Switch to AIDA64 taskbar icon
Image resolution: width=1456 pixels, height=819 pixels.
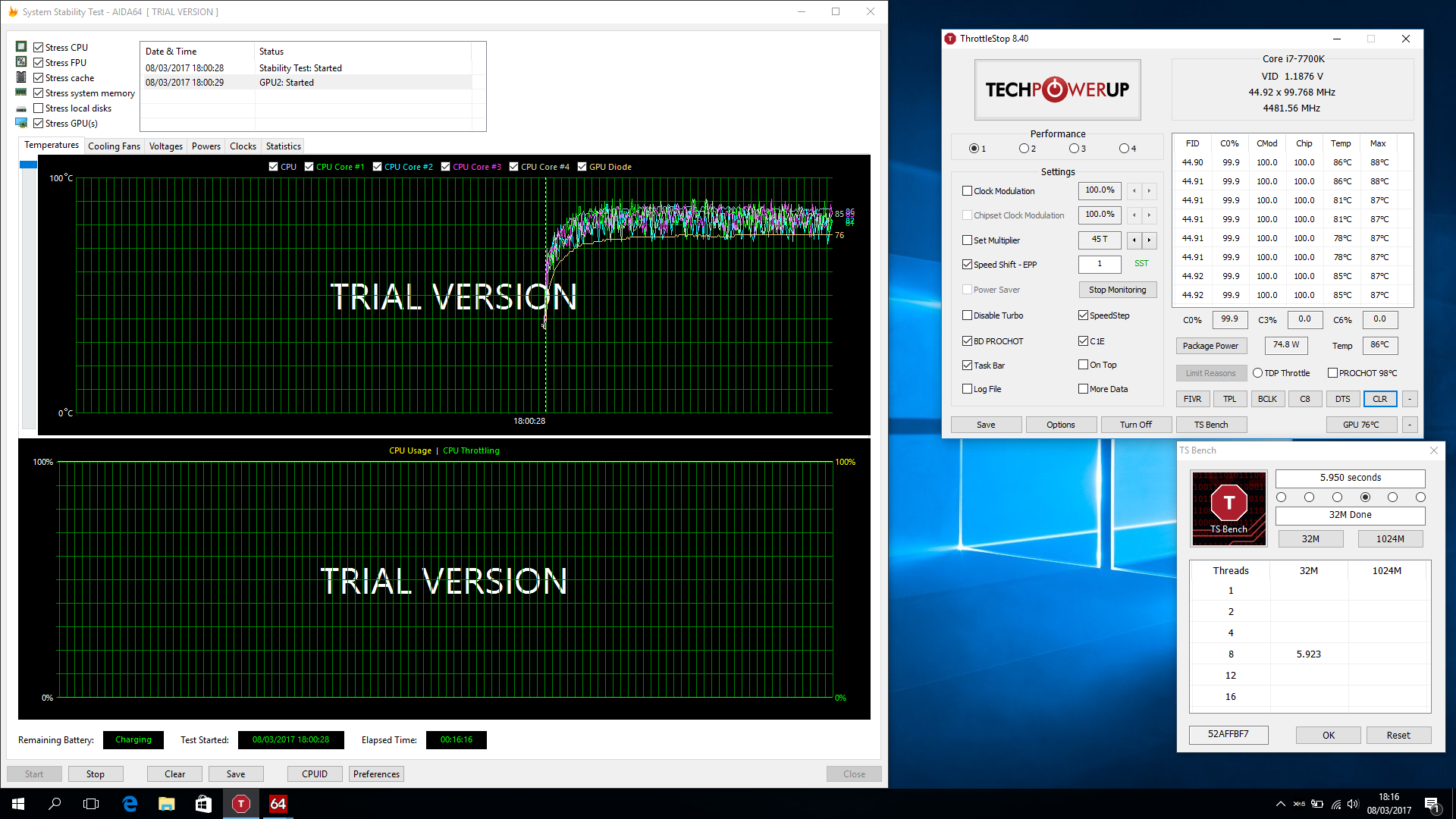[278, 804]
